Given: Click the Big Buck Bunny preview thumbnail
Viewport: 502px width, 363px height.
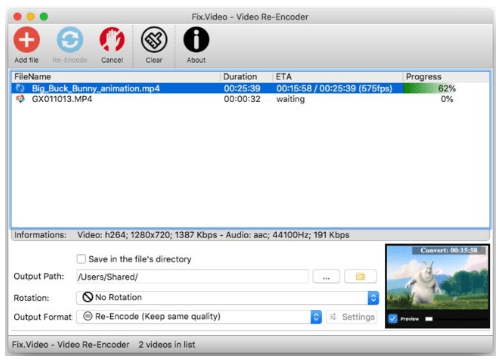Looking at the screenshot, I should point(437,278).
